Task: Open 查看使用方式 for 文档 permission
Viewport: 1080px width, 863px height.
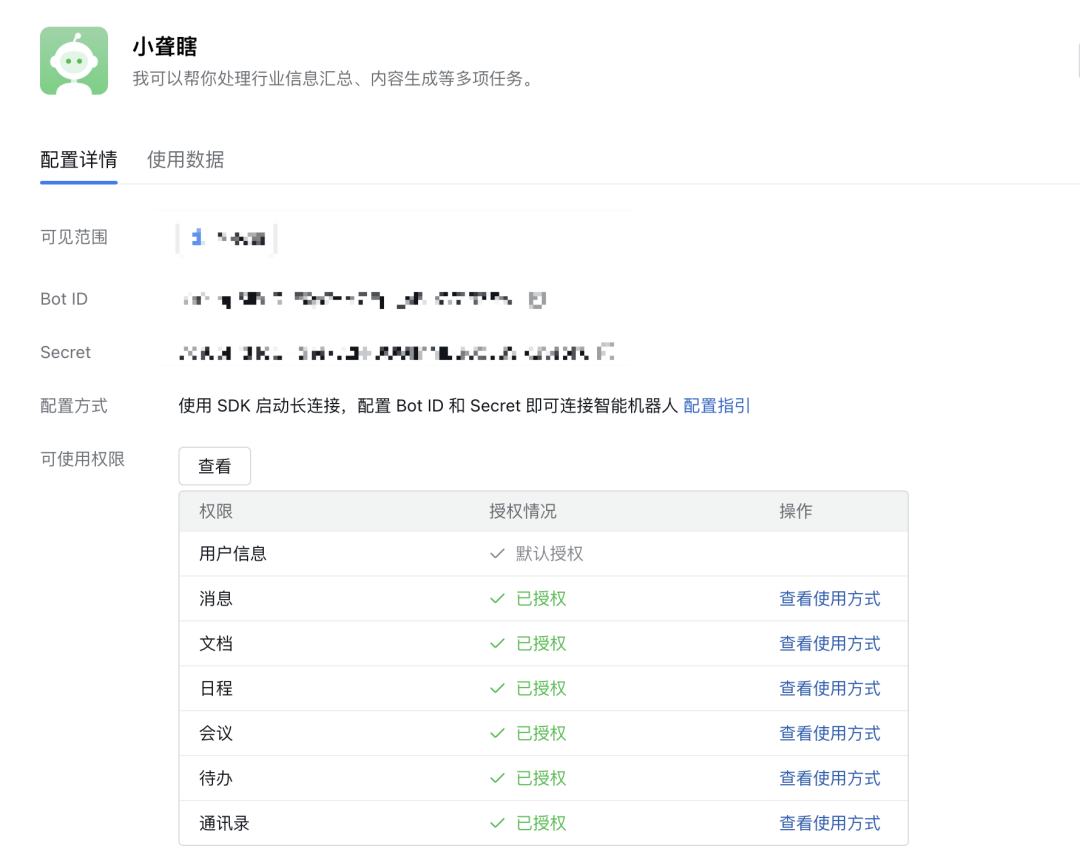Action: [830, 643]
